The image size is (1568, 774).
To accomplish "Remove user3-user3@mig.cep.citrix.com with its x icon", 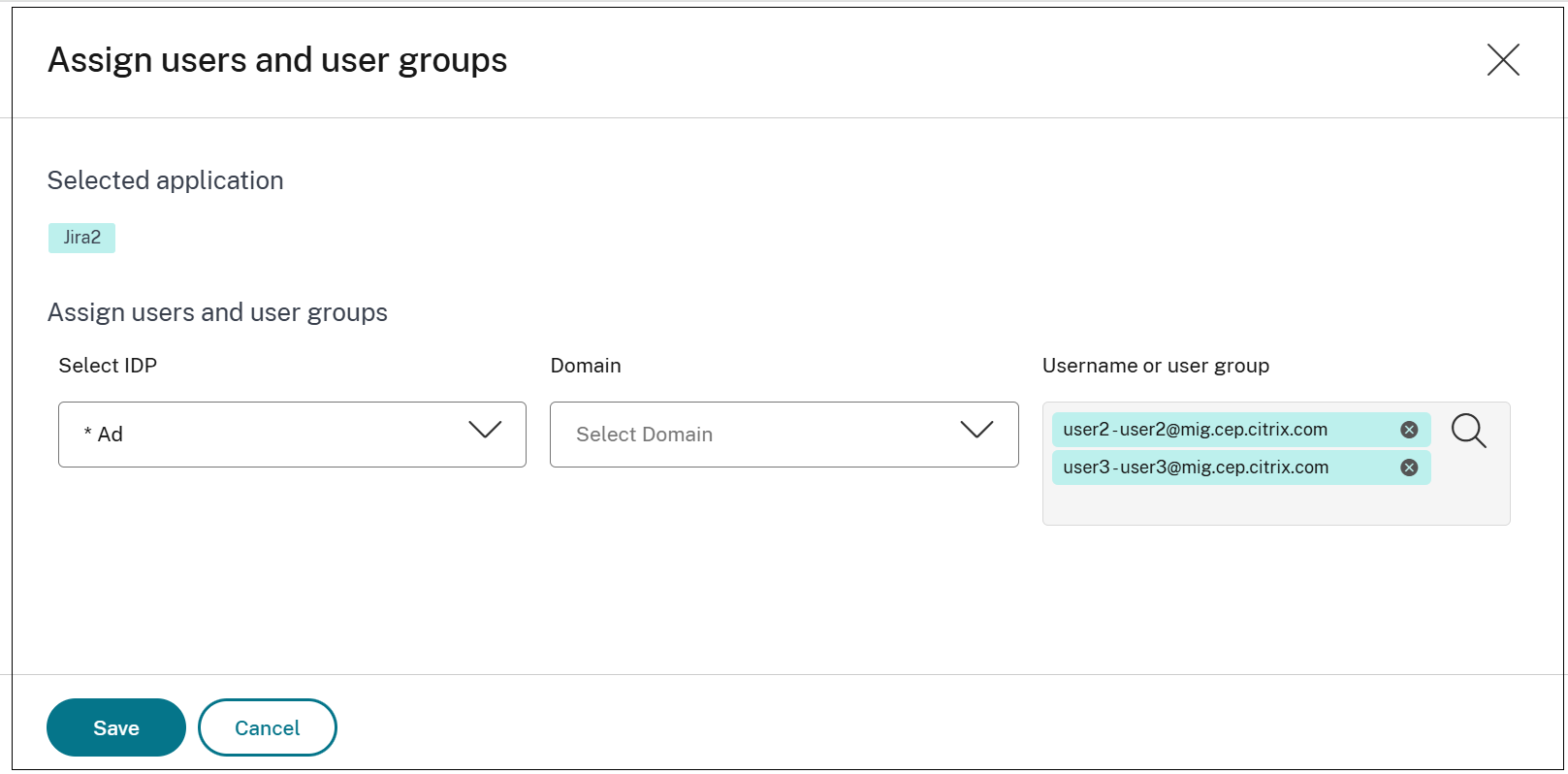I will (x=1409, y=468).
